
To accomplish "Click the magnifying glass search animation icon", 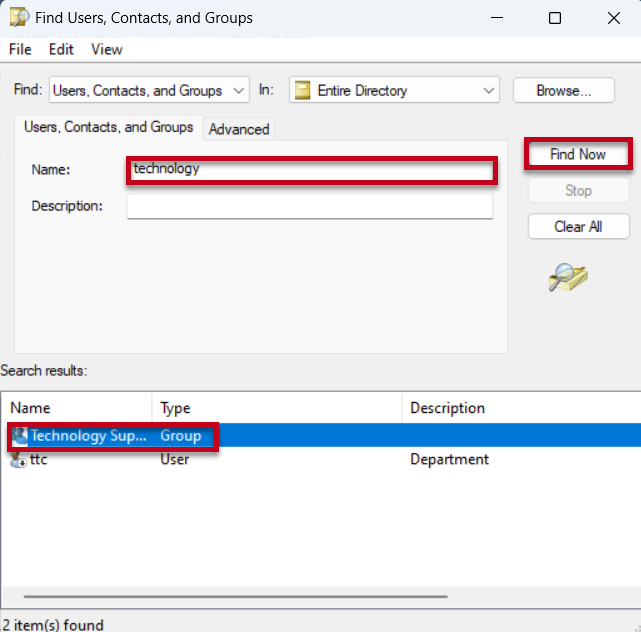I will coord(568,277).
